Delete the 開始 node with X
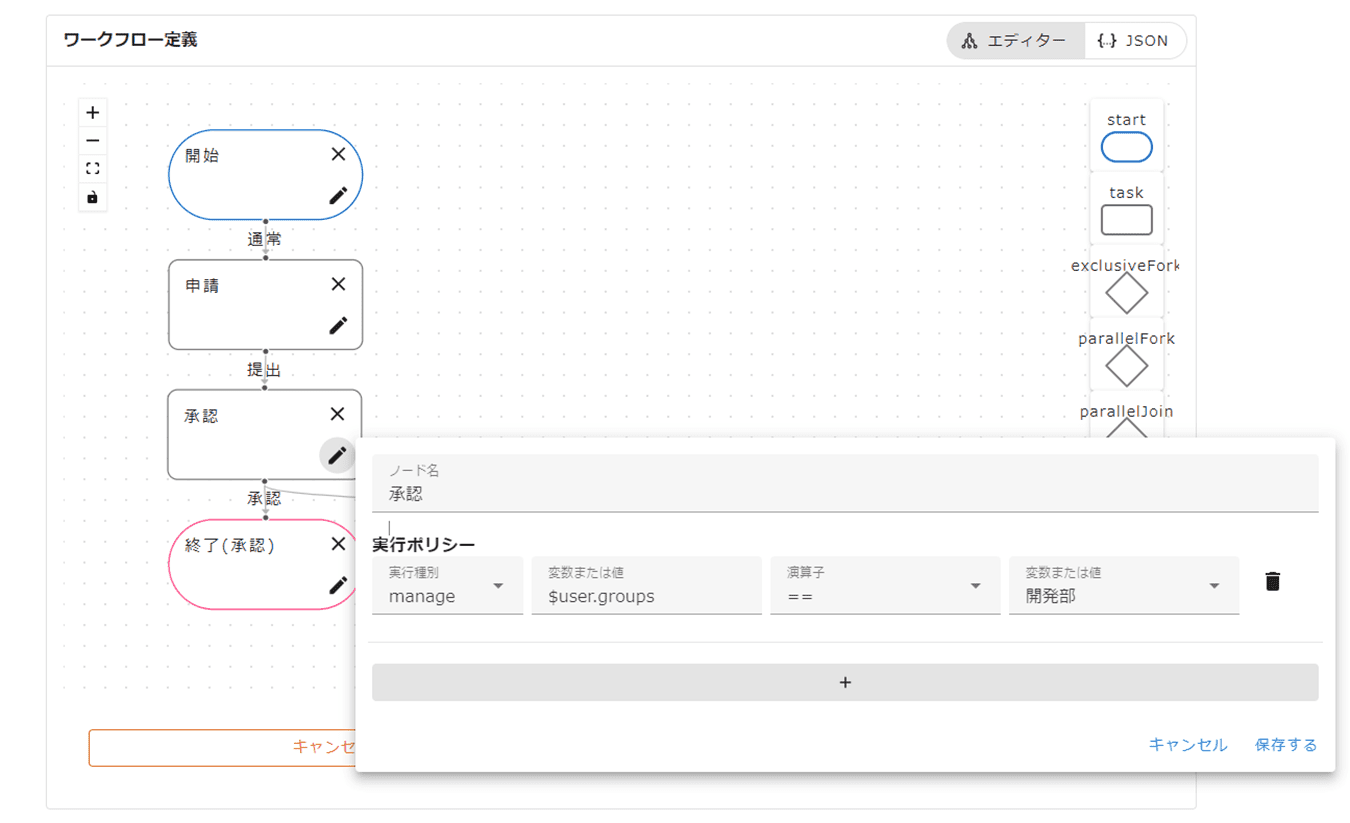This screenshot has width=1350, height=823. 338,154
